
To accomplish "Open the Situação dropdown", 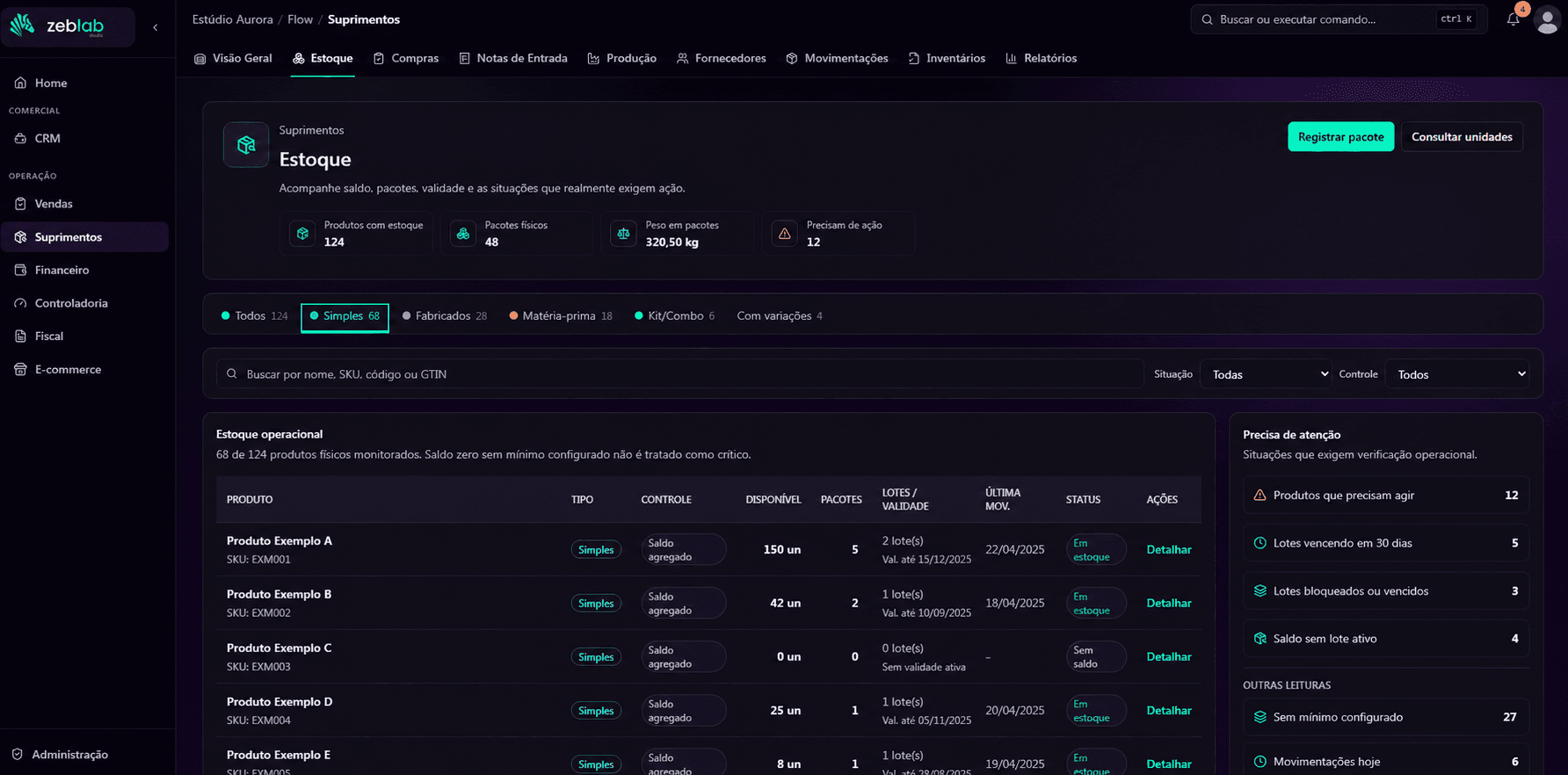I will 1266,374.
